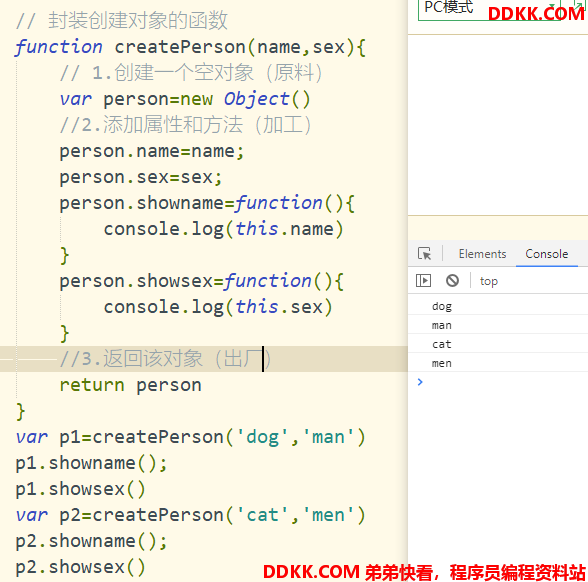Switch to the Elements tab
The height and width of the screenshot is (582, 588).
[x=482, y=254]
